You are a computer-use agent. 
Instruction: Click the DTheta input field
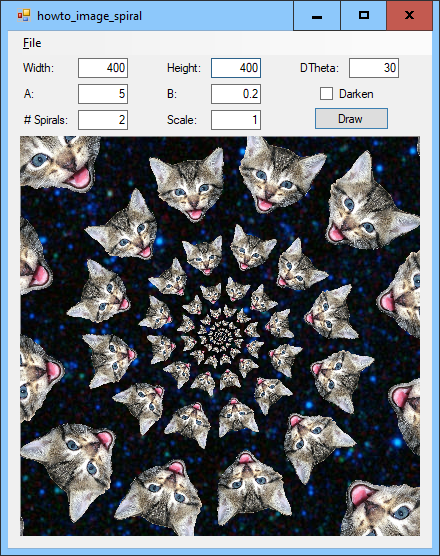click(x=374, y=68)
